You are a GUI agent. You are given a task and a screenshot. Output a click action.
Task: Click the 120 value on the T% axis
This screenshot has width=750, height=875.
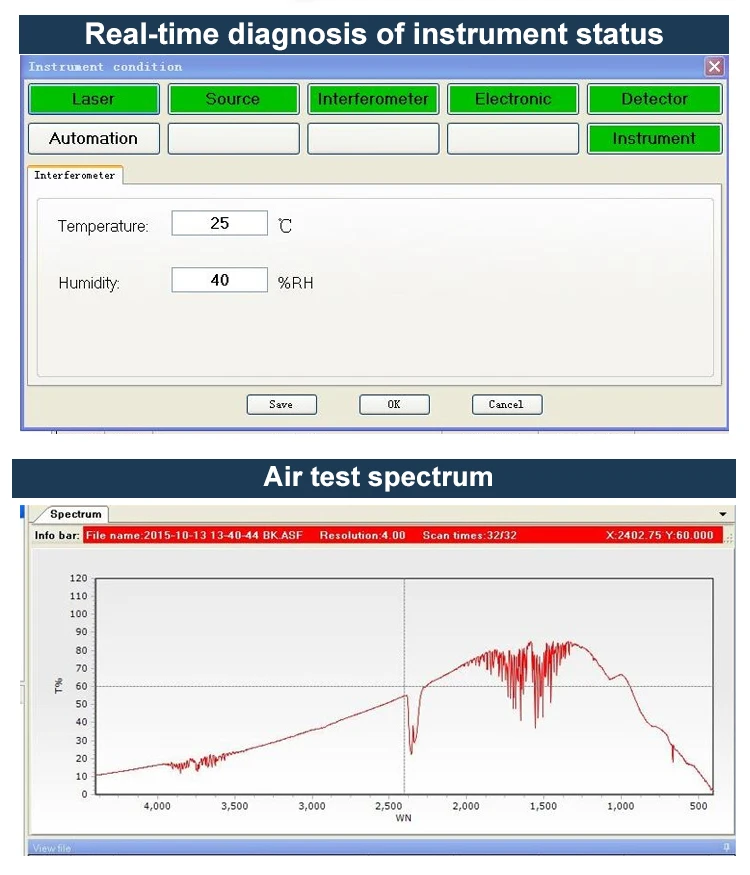click(79, 578)
